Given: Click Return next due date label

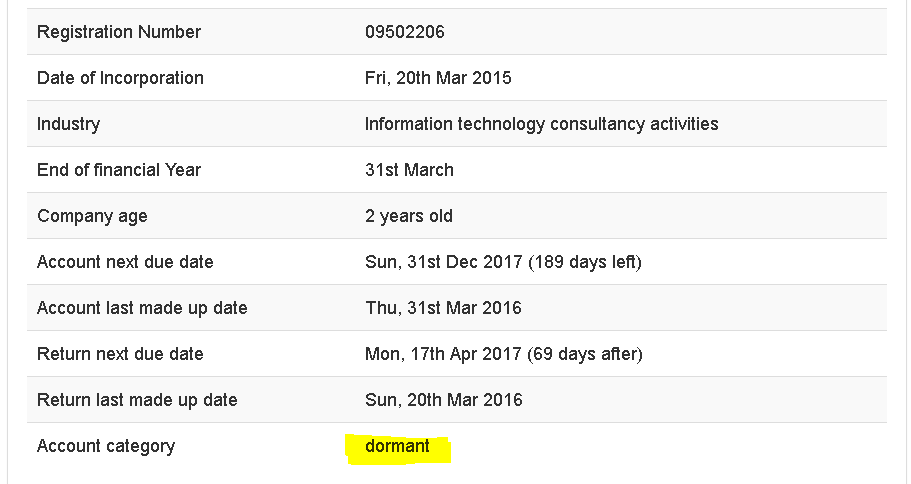Looking at the screenshot, I should (x=120, y=354).
